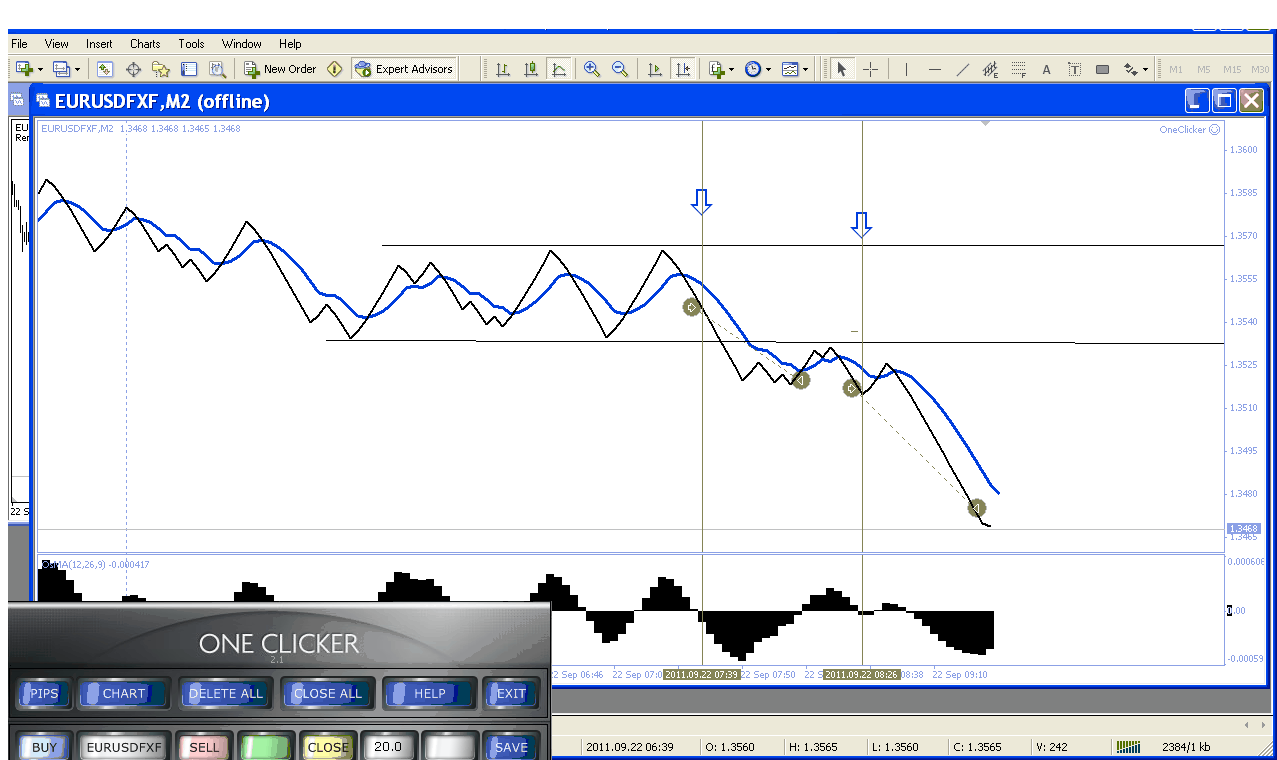This screenshot has width=1277, height=760.
Task: Open the New Chart tool
Action: click(x=23, y=69)
